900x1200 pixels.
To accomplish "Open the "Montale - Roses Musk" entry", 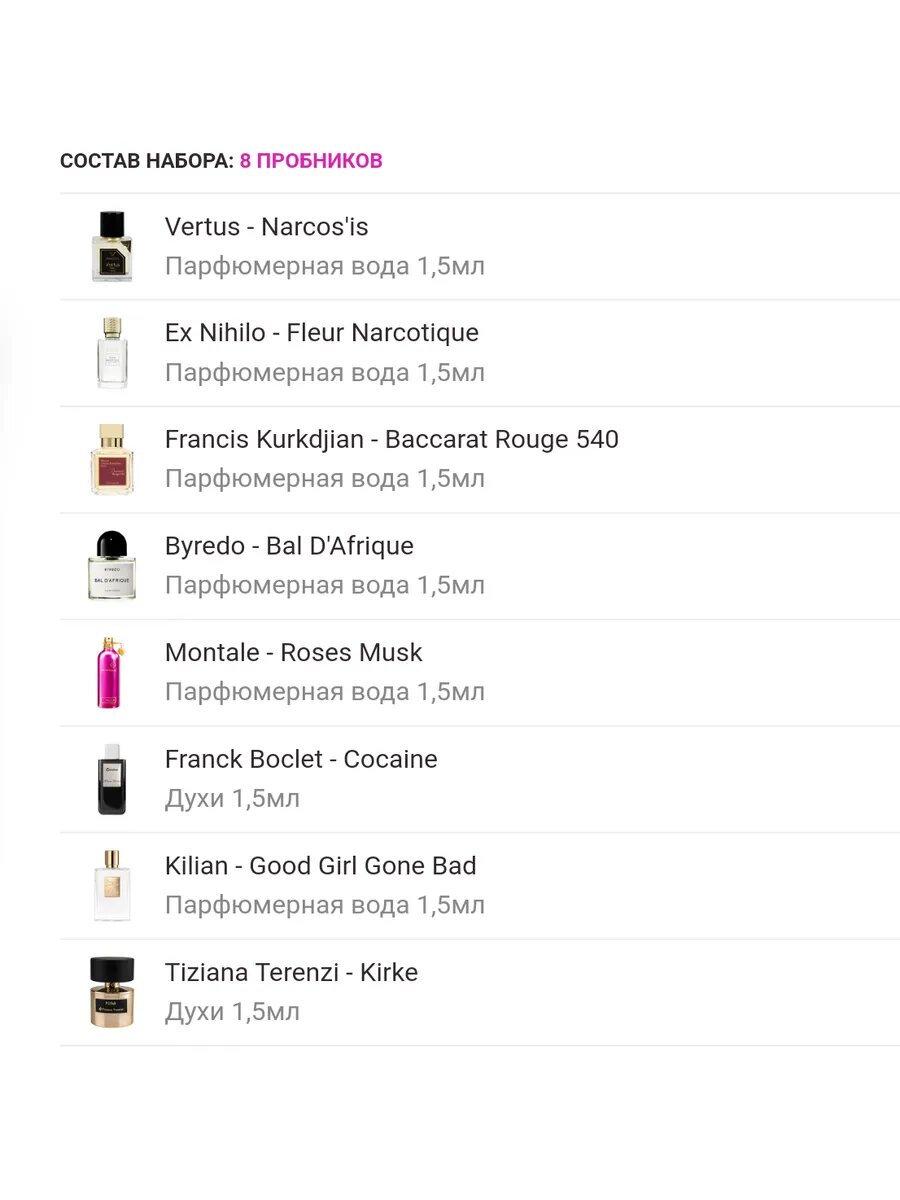I will [x=293, y=653].
